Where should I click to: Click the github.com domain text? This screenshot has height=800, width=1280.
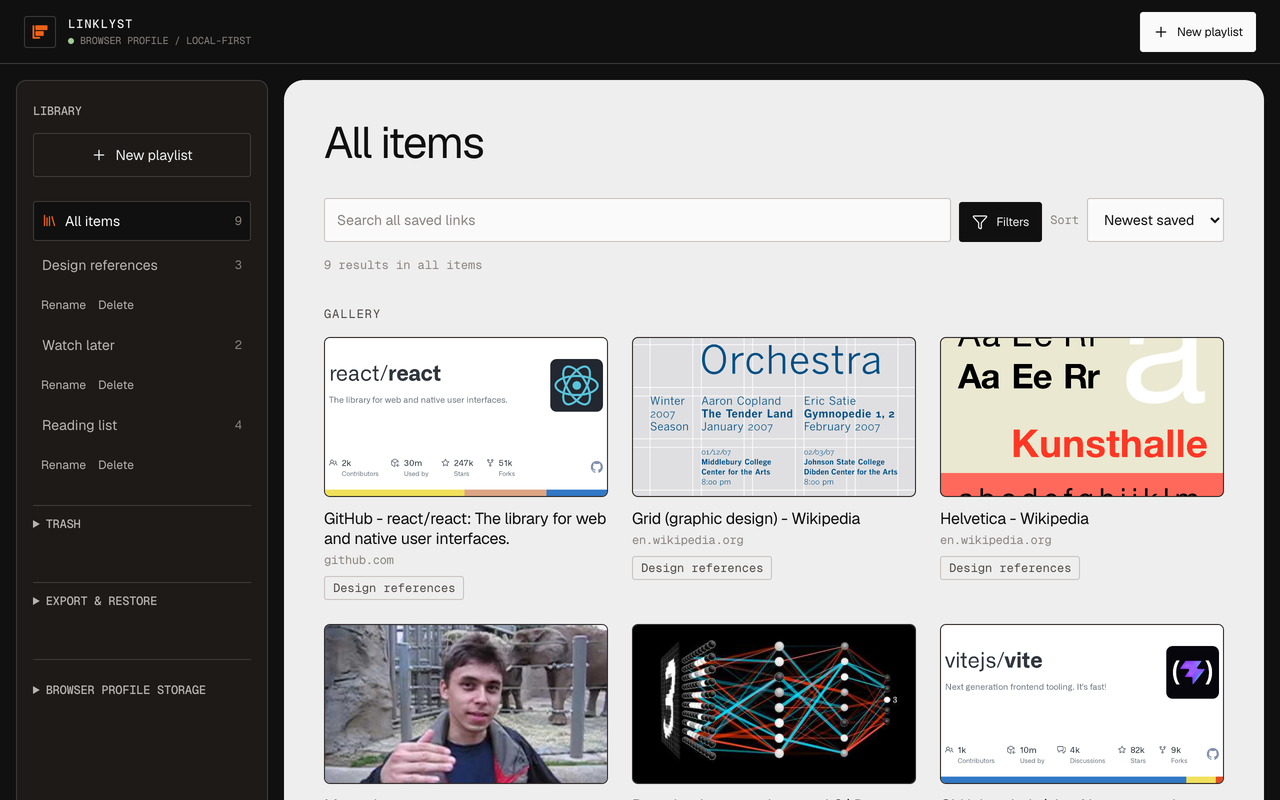click(x=359, y=560)
